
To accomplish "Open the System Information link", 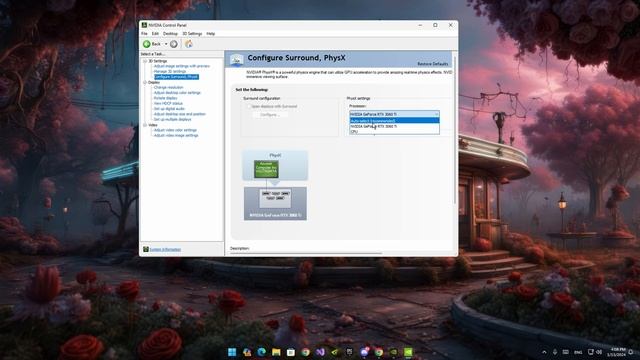I will [x=165, y=249].
